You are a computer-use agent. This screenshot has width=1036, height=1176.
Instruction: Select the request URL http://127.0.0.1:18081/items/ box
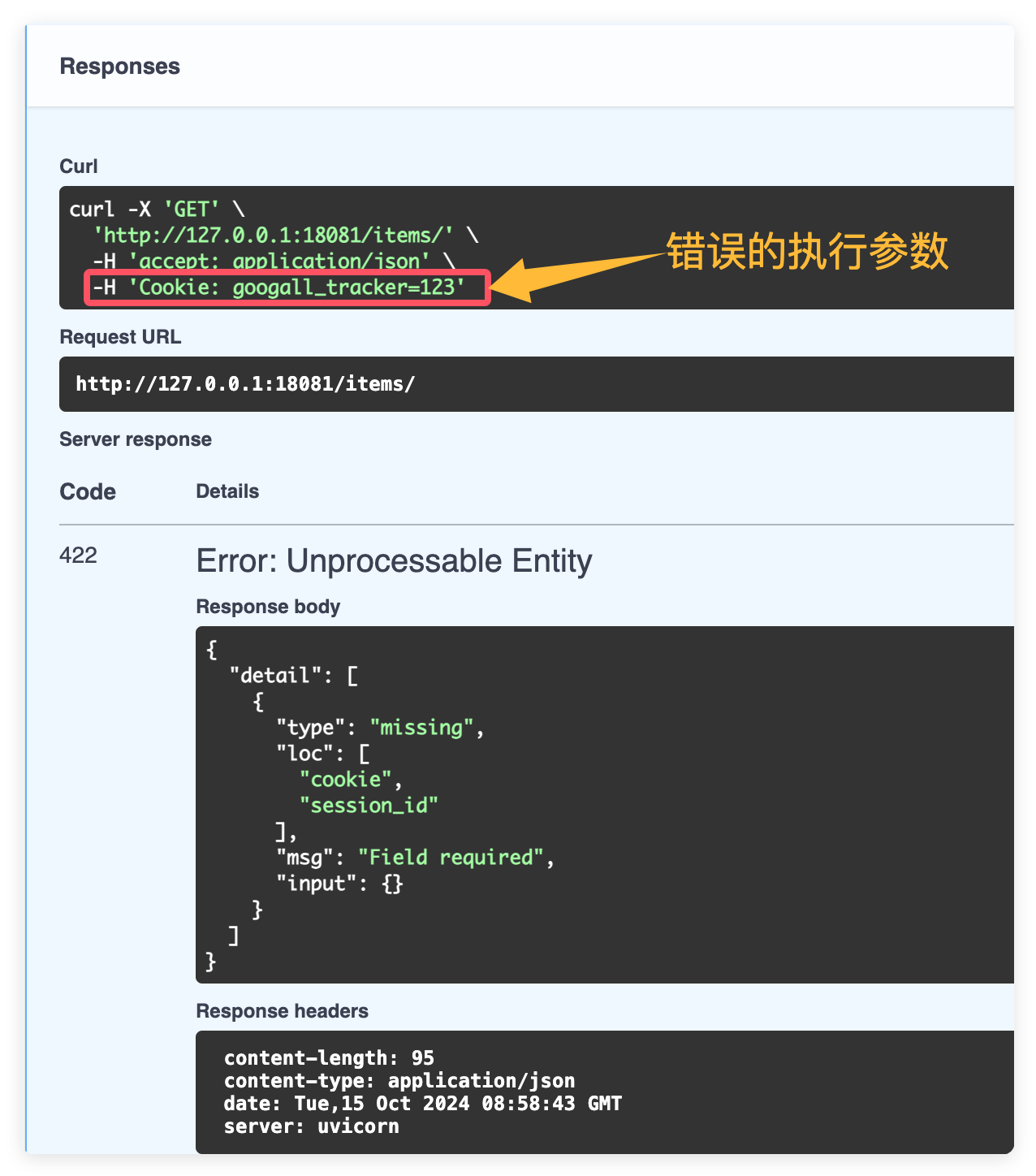pyautogui.click(x=537, y=384)
